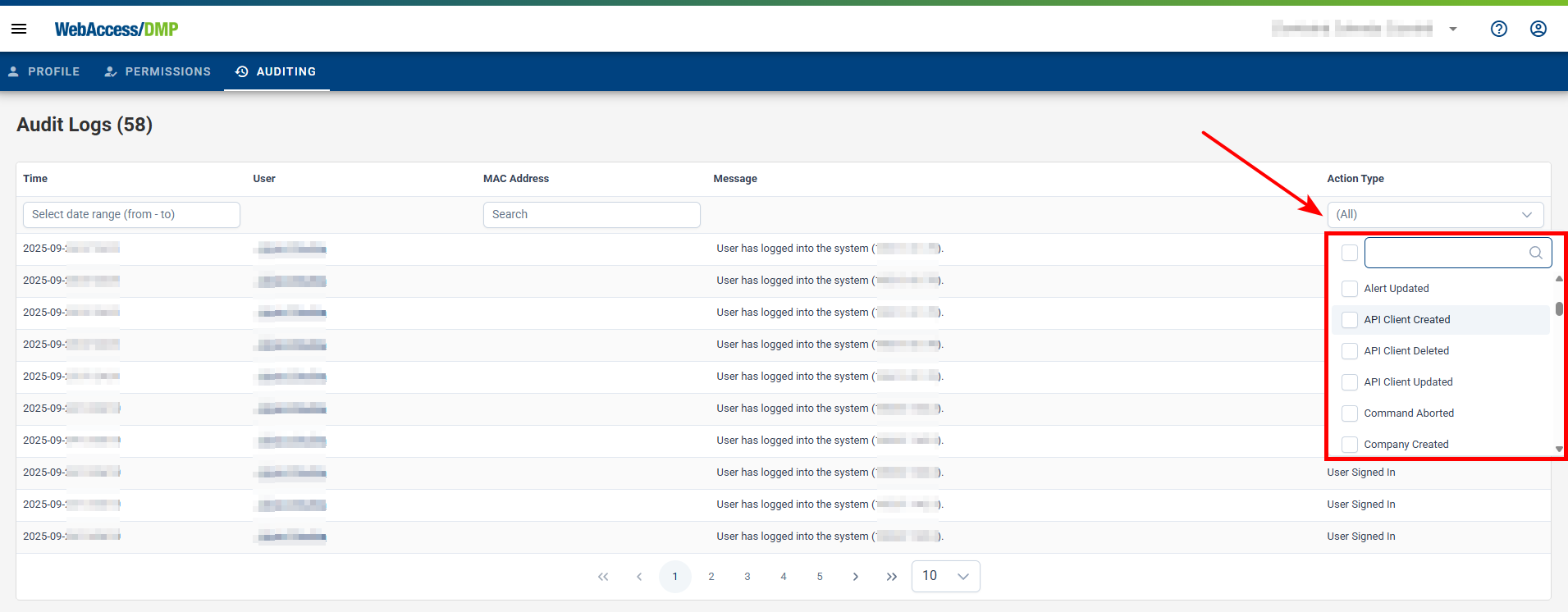This screenshot has height=612, width=1568.
Task: Click the WebAccess/DMP logo link
Action: click(117, 30)
